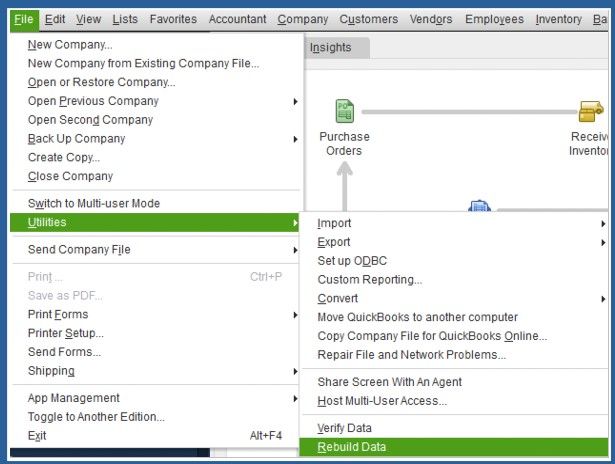Select Open or Restore Company...

pyautogui.click(x=155, y=82)
